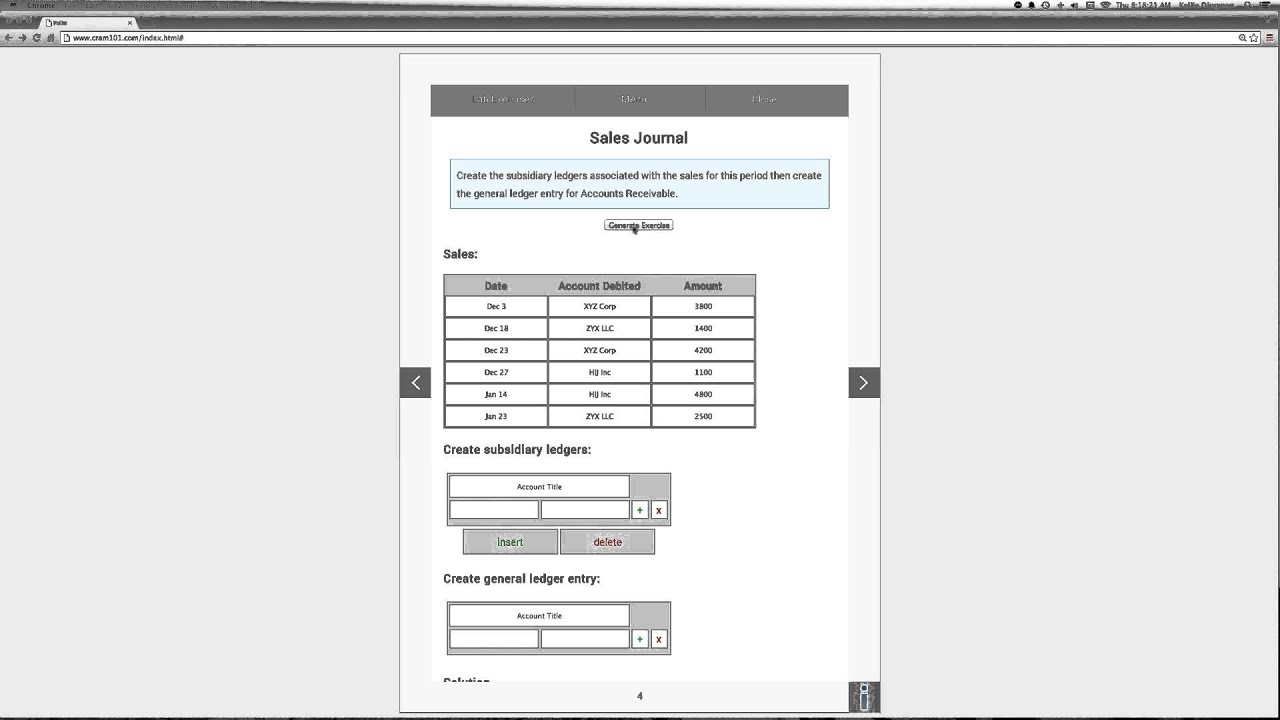The width and height of the screenshot is (1280, 720).
Task: Click the Generate Exercise button
Action: (x=638, y=225)
